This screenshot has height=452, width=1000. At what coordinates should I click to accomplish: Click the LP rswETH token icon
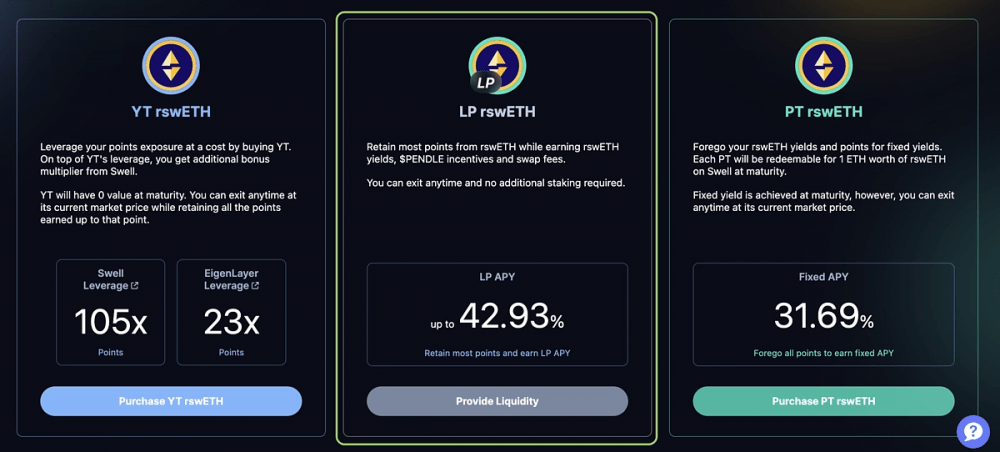(497, 66)
